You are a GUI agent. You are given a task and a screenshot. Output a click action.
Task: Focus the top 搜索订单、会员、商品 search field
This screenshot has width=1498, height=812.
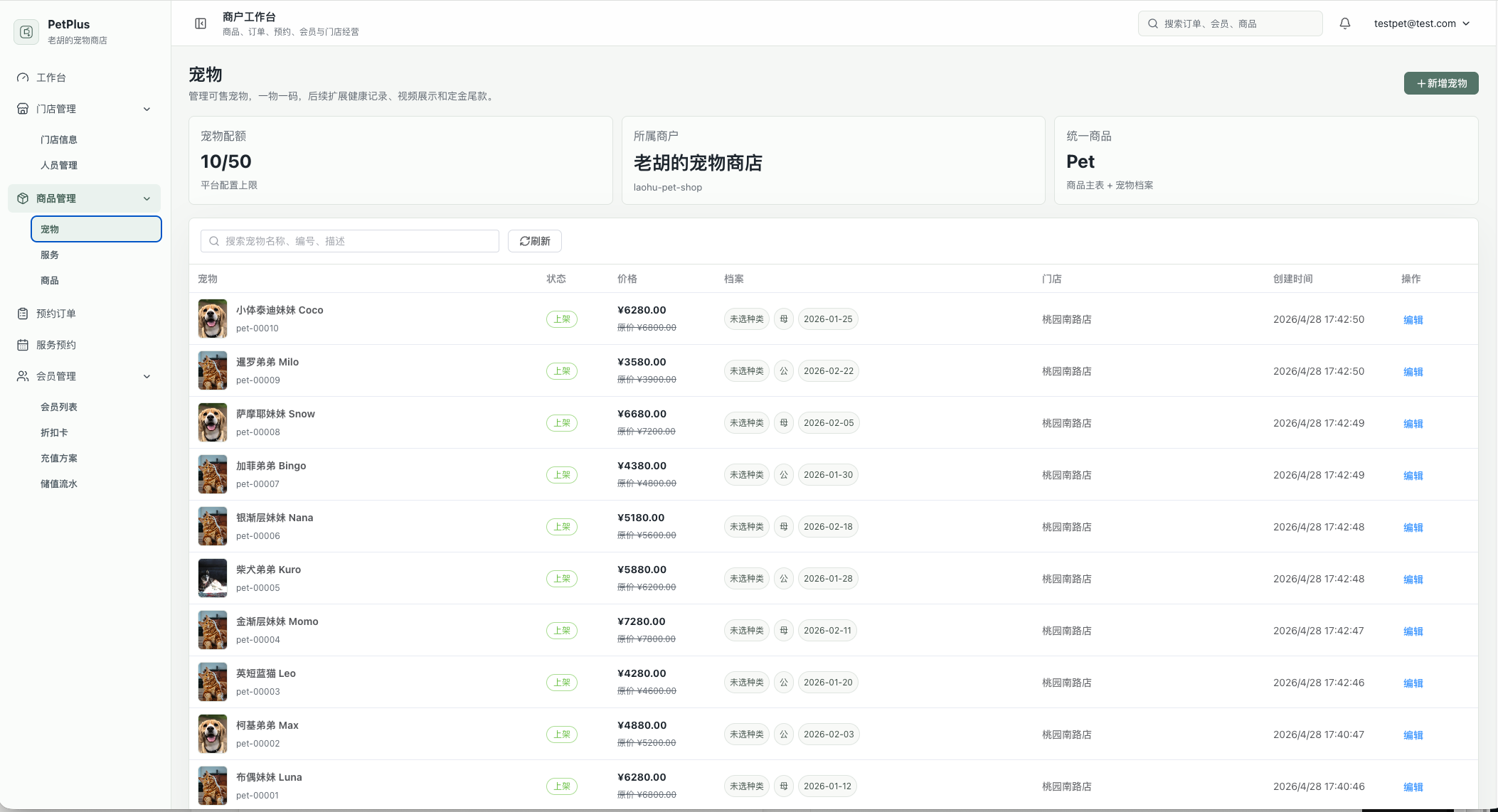[x=1231, y=23]
